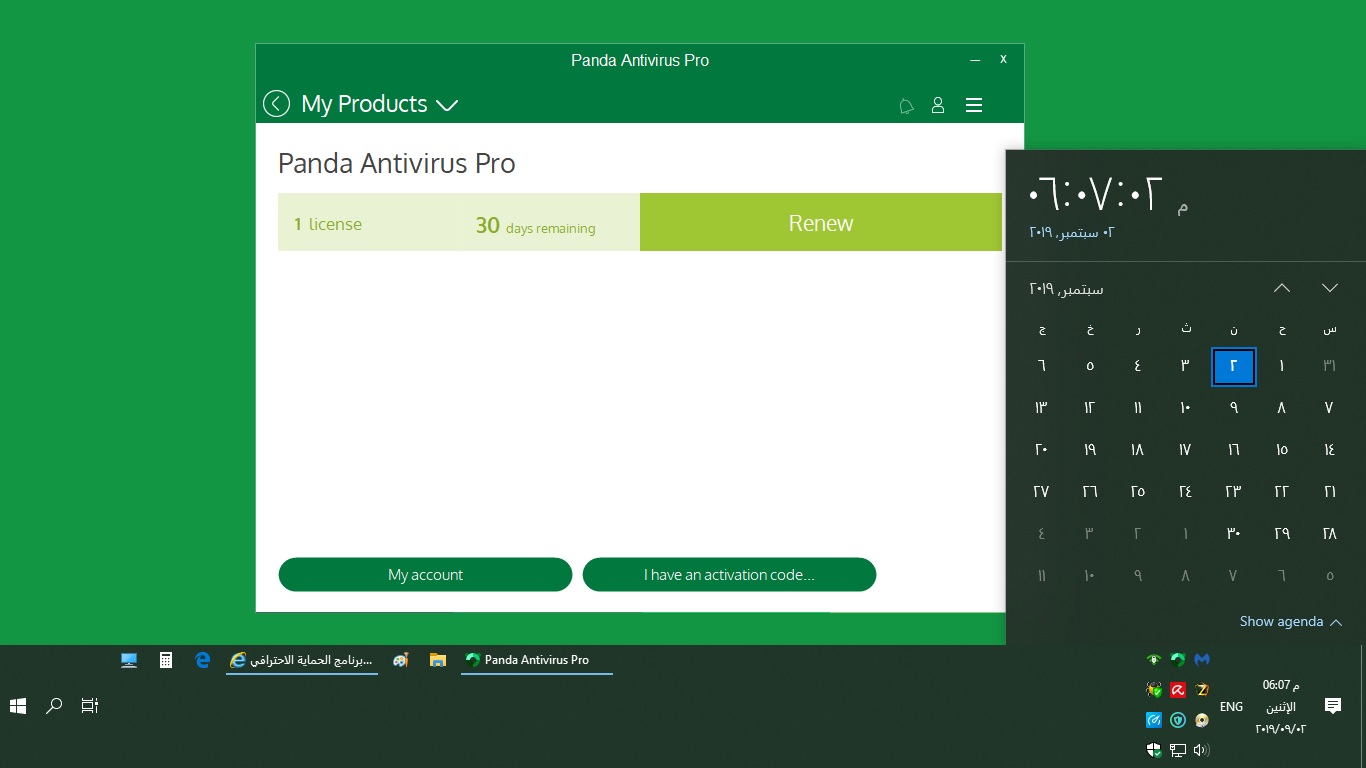This screenshot has height=768, width=1366.
Task: Click the gold disc tray icon
Action: 1202,720
